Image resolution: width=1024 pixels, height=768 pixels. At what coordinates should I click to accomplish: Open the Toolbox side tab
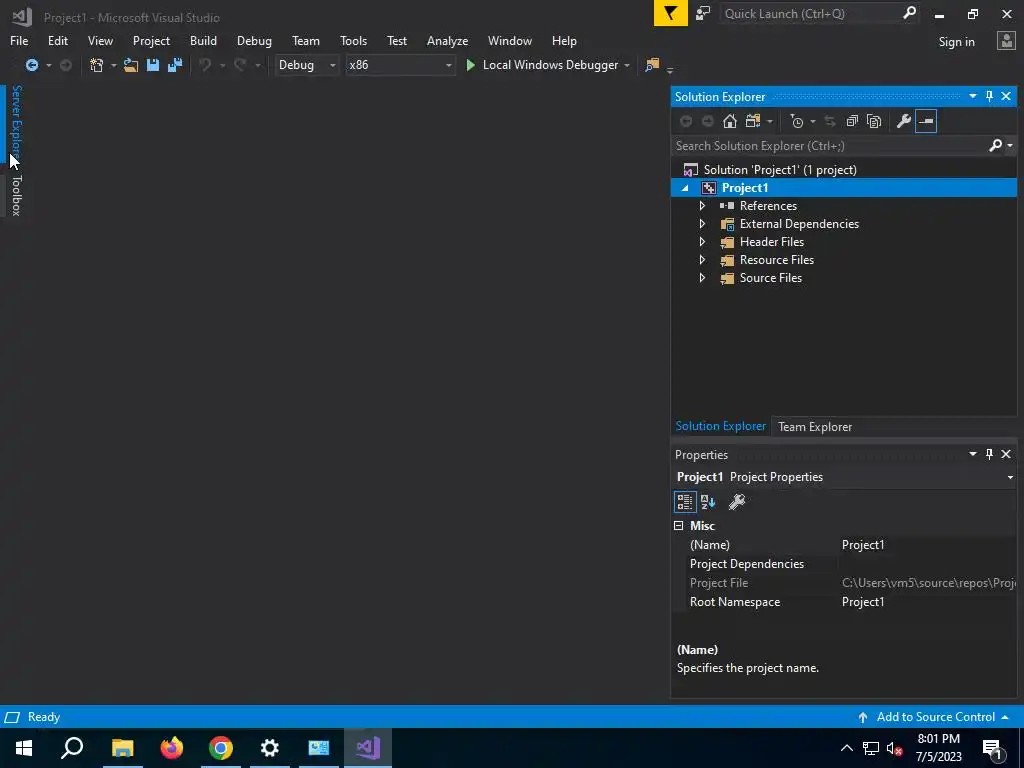(x=16, y=195)
